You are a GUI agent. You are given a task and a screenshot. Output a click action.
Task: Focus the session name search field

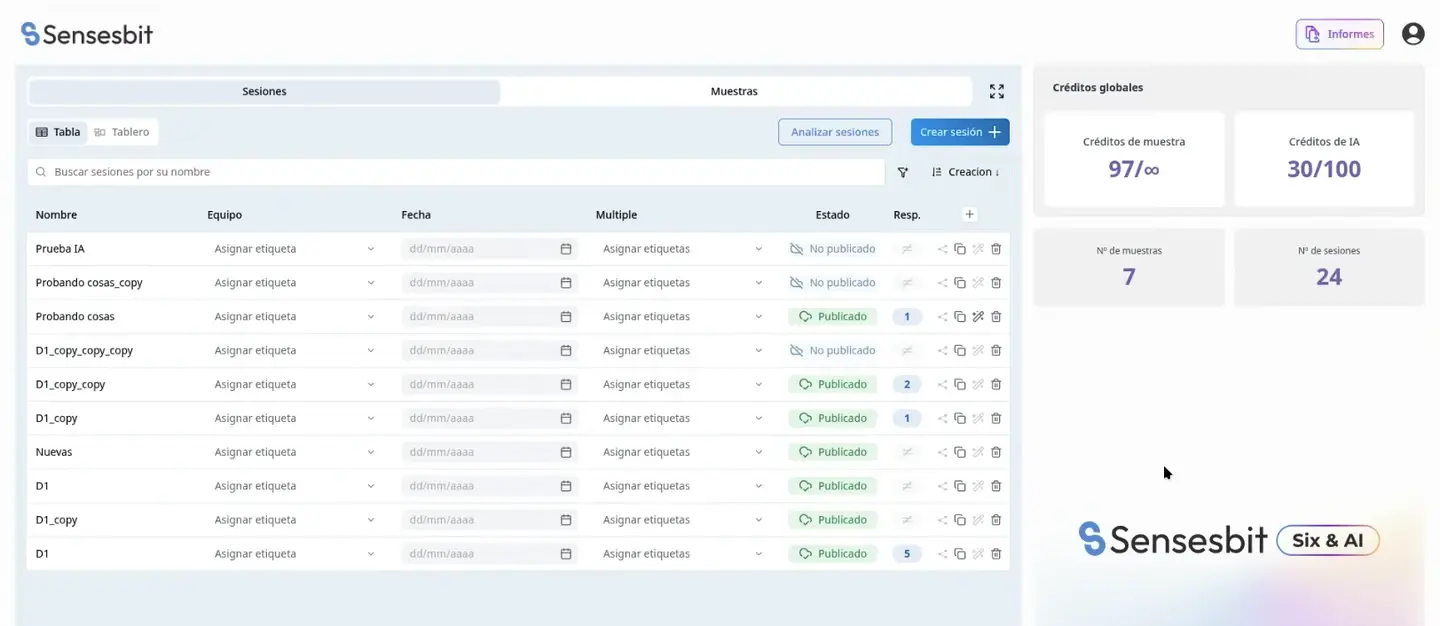point(456,172)
